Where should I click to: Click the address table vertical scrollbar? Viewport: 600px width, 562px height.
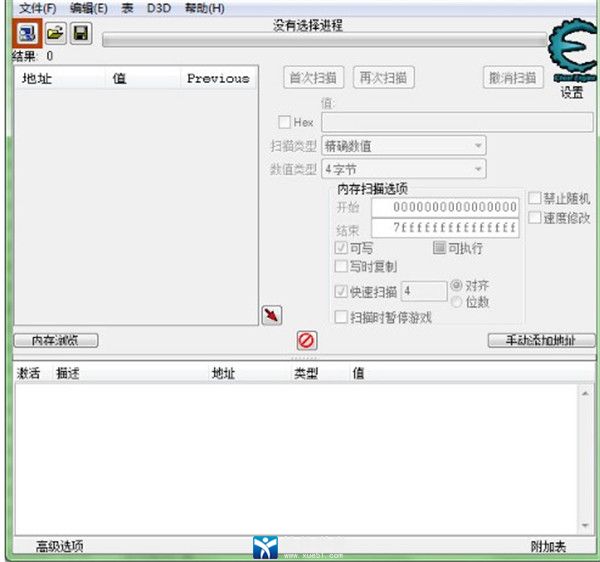(x=586, y=460)
